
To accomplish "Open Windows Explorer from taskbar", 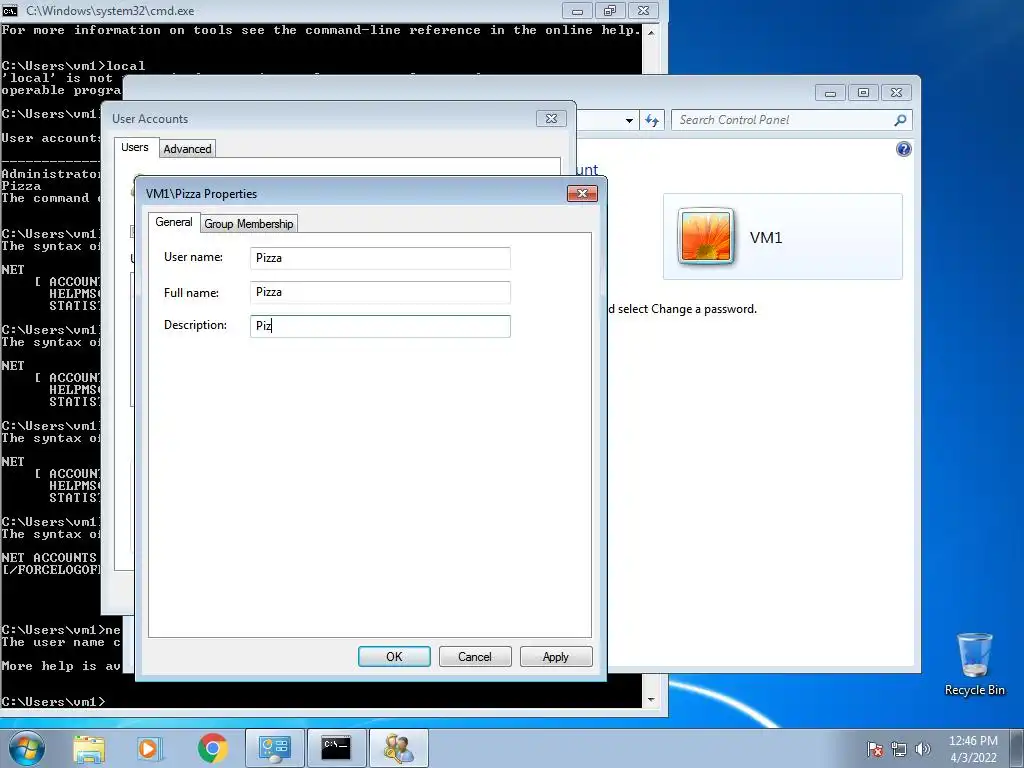I will [x=89, y=748].
